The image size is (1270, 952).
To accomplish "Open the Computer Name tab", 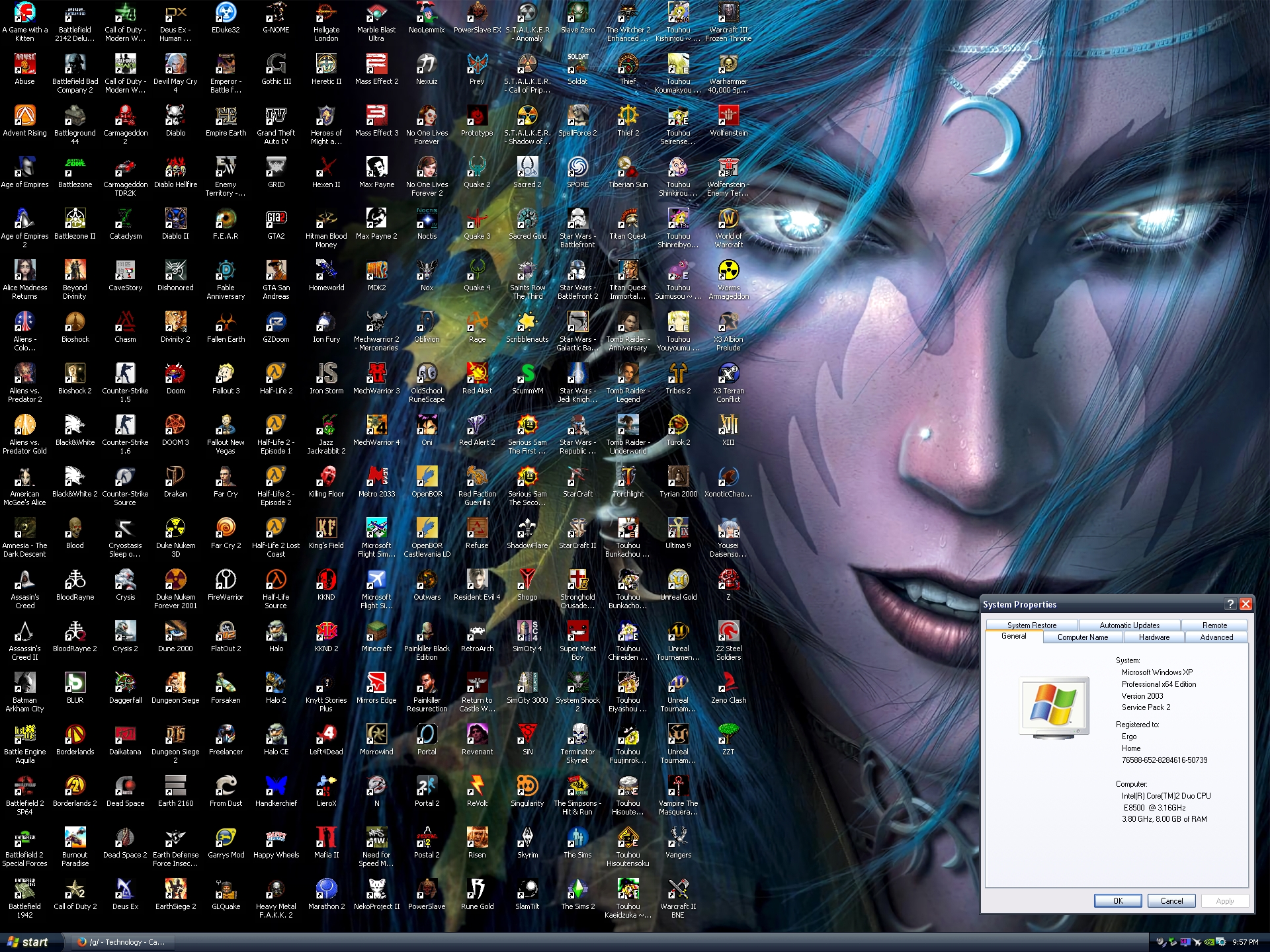I will tap(1082, 637).
